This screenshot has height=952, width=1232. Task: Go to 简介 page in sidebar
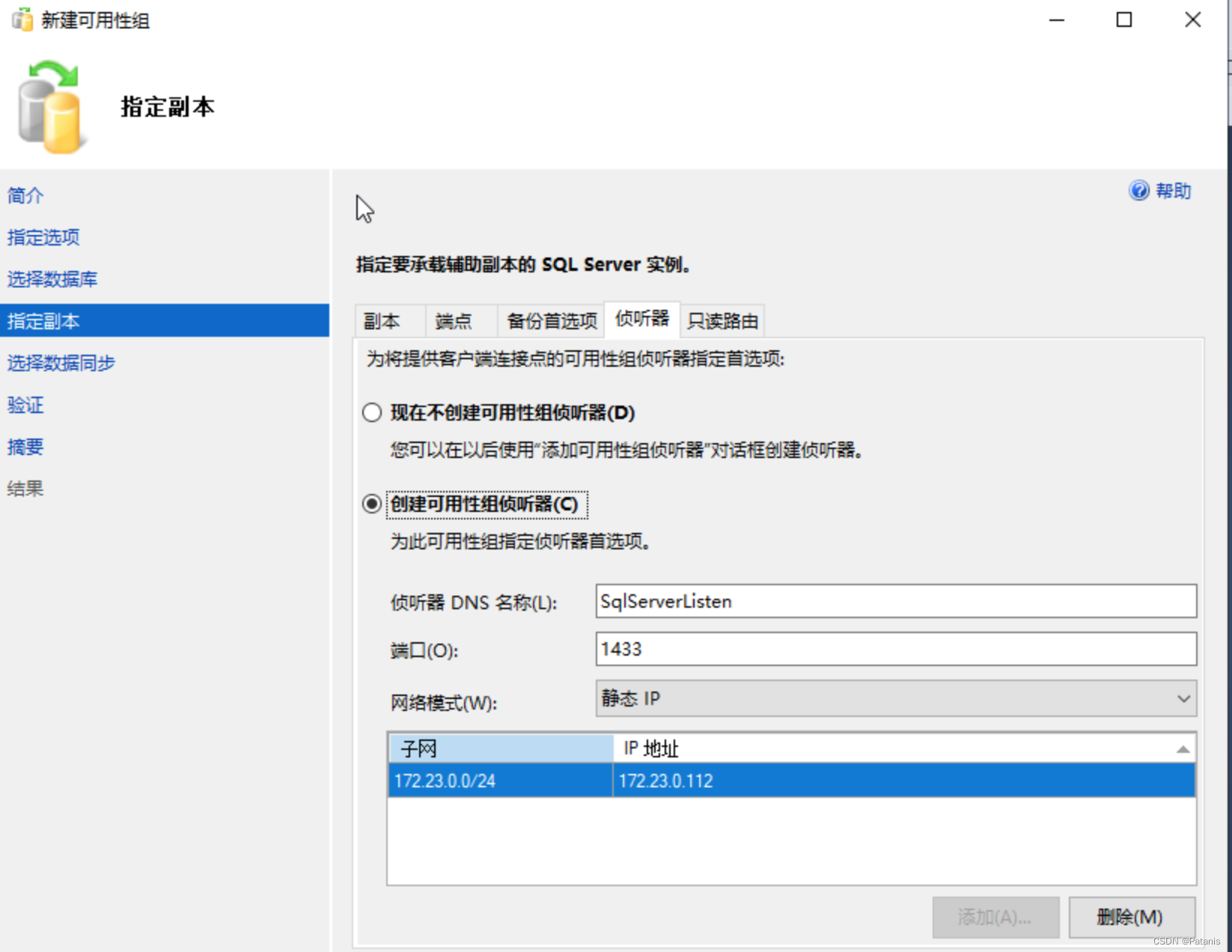25,195
